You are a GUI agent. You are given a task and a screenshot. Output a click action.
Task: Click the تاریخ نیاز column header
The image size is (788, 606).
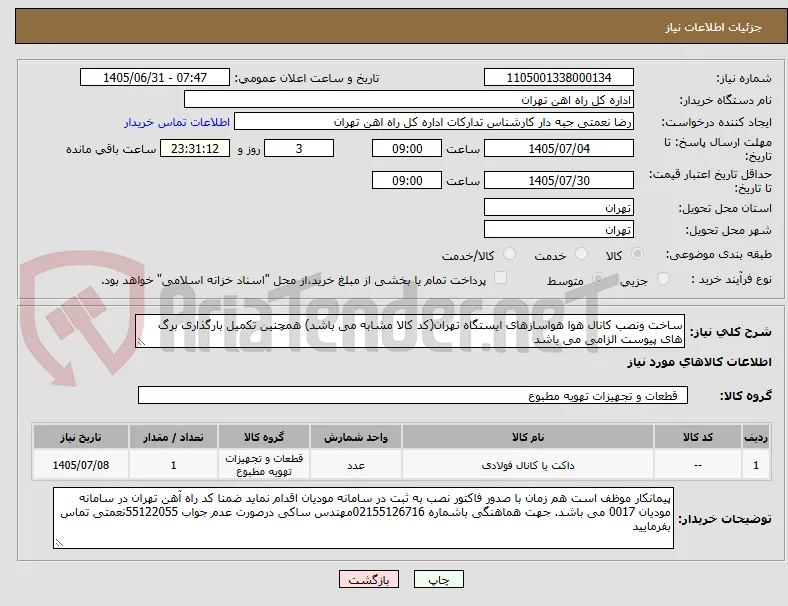pyautogui.click(x=81, y=437)
